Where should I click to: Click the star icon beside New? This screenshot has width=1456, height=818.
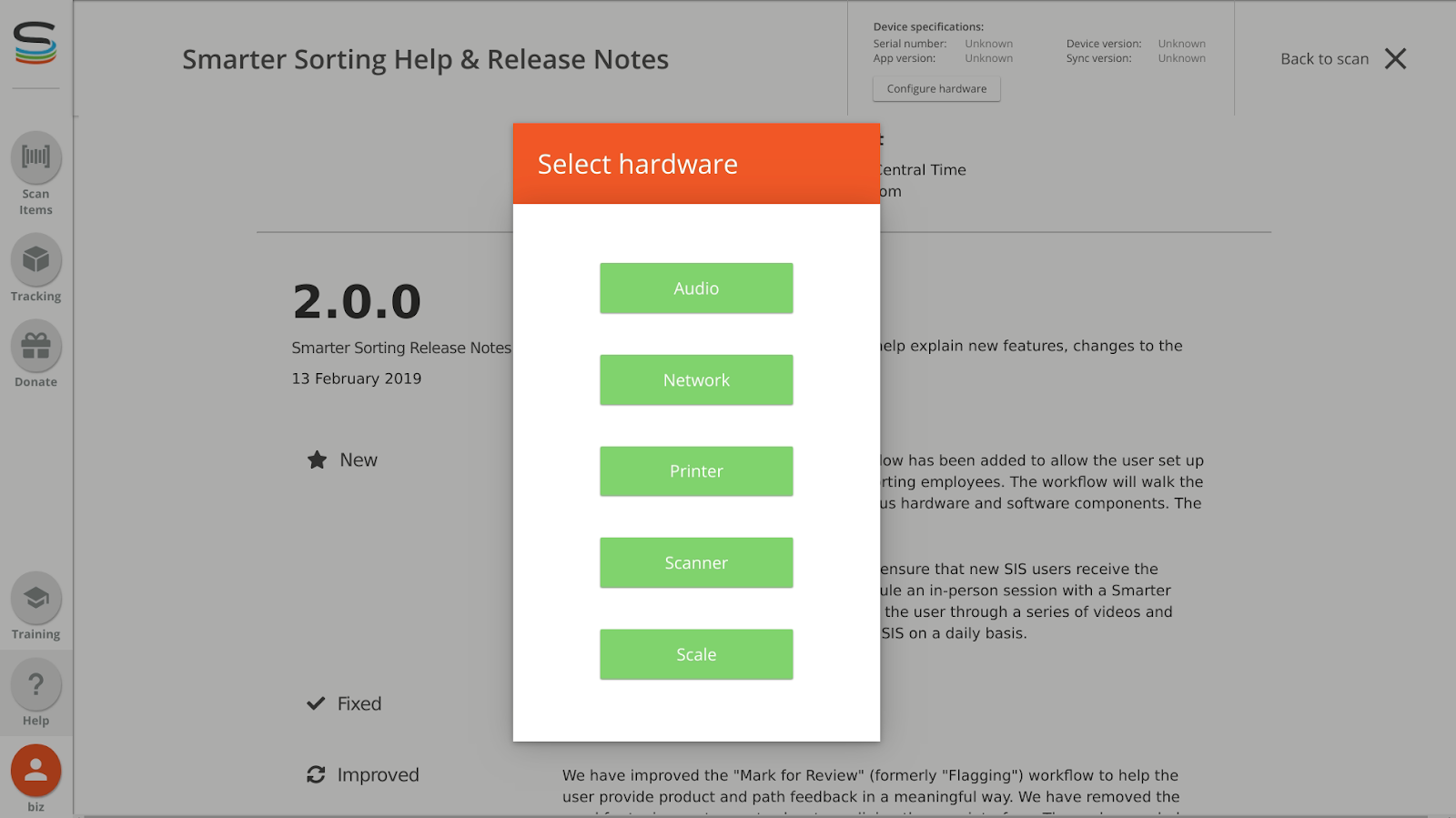(x=317, y=460)
